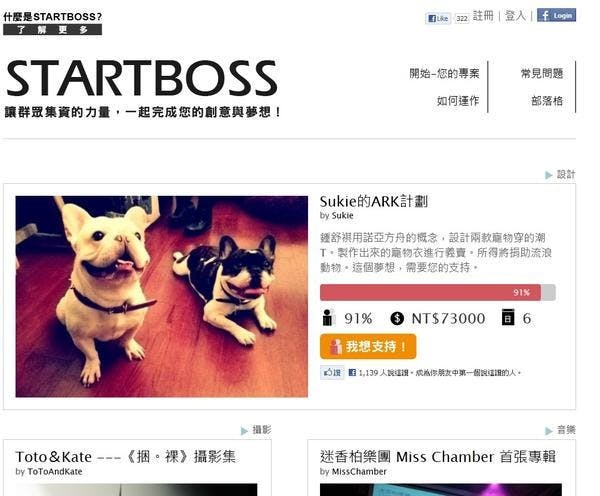Open the Sukie的ARK計劃 project title
Screen dimensions: 600x496
(374, 201)
